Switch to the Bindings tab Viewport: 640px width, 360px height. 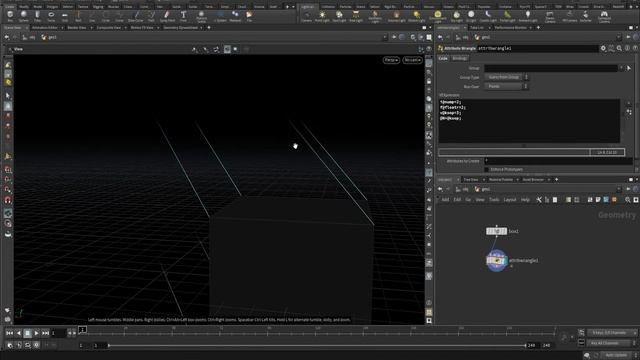point(459,58)
